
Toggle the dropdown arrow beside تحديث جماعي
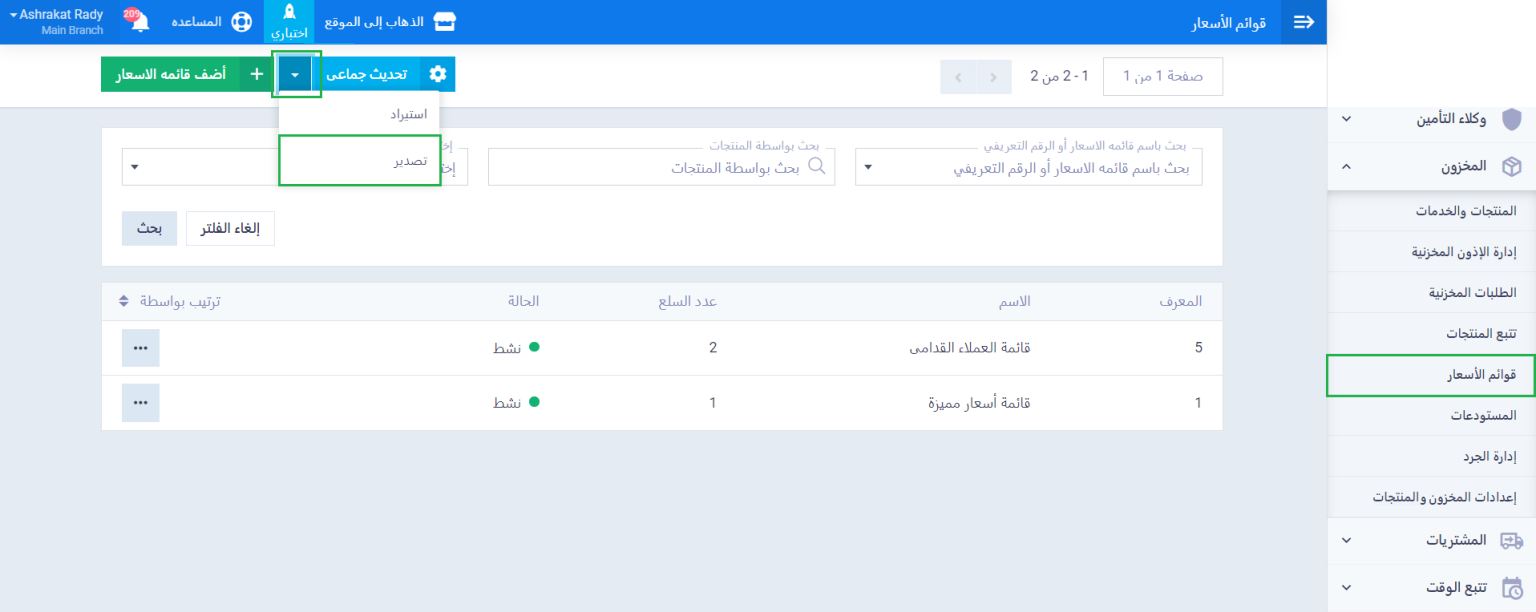pos(295,74)
